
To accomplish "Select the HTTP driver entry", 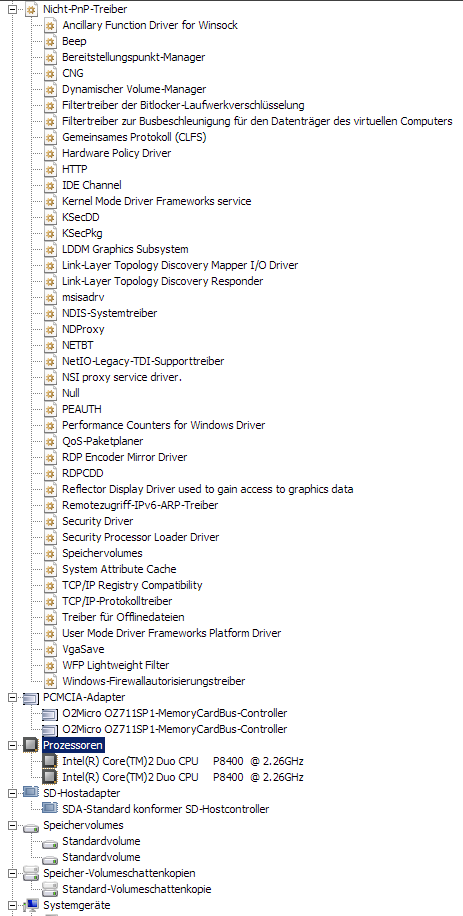I will pos(75,169).
